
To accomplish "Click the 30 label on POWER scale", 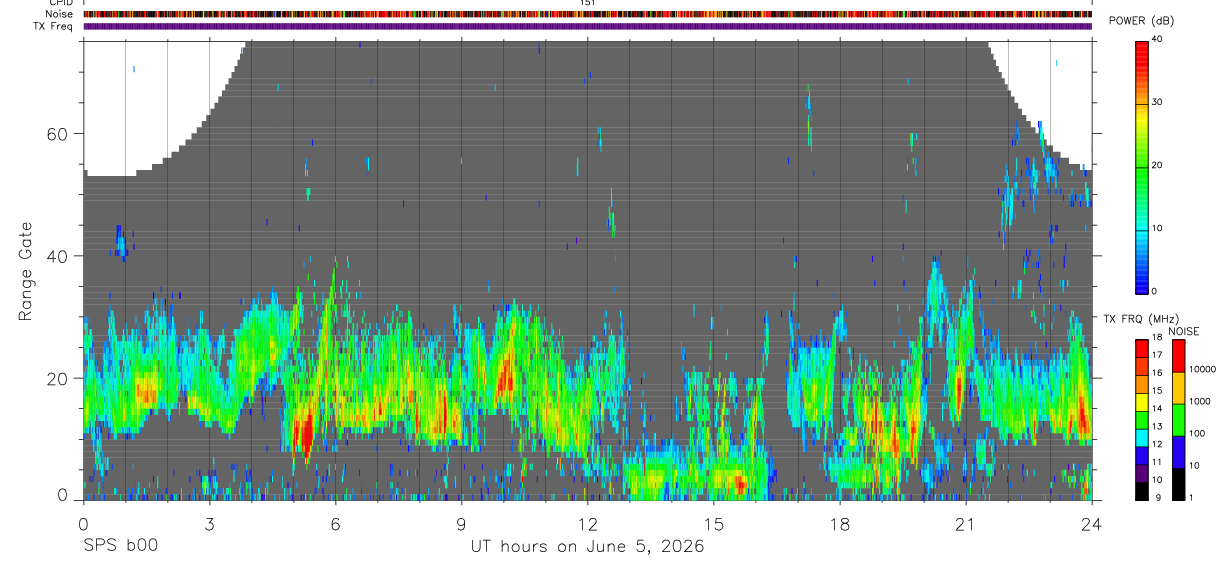I will [1158, 102].
